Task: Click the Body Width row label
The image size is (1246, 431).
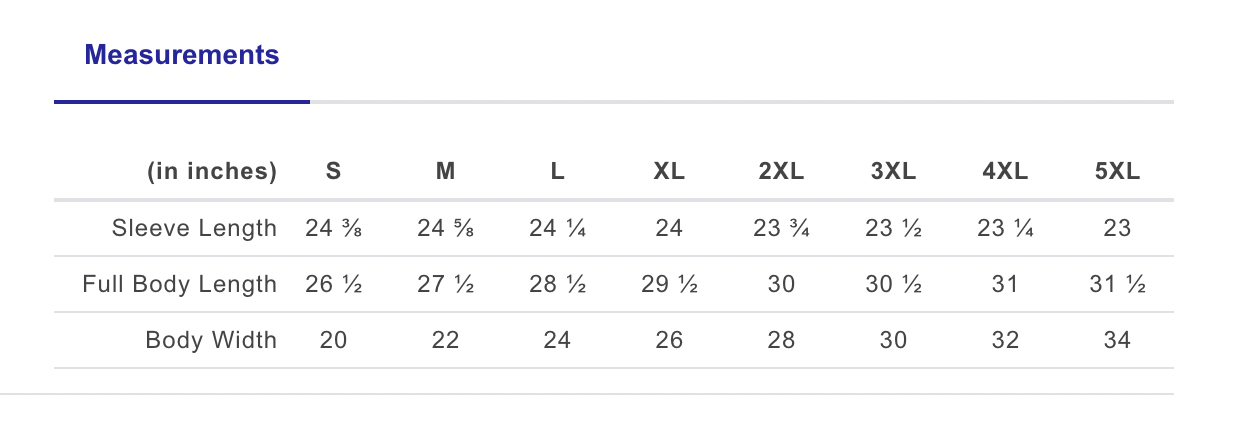Action: (211, 341)
